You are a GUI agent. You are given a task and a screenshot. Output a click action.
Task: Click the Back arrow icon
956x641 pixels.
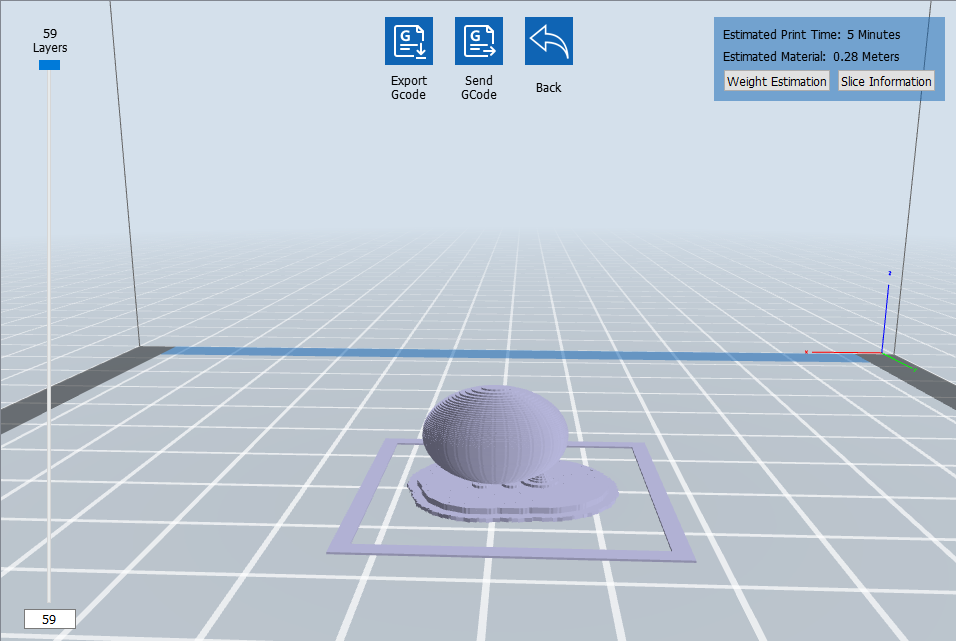tap(549, 41)
